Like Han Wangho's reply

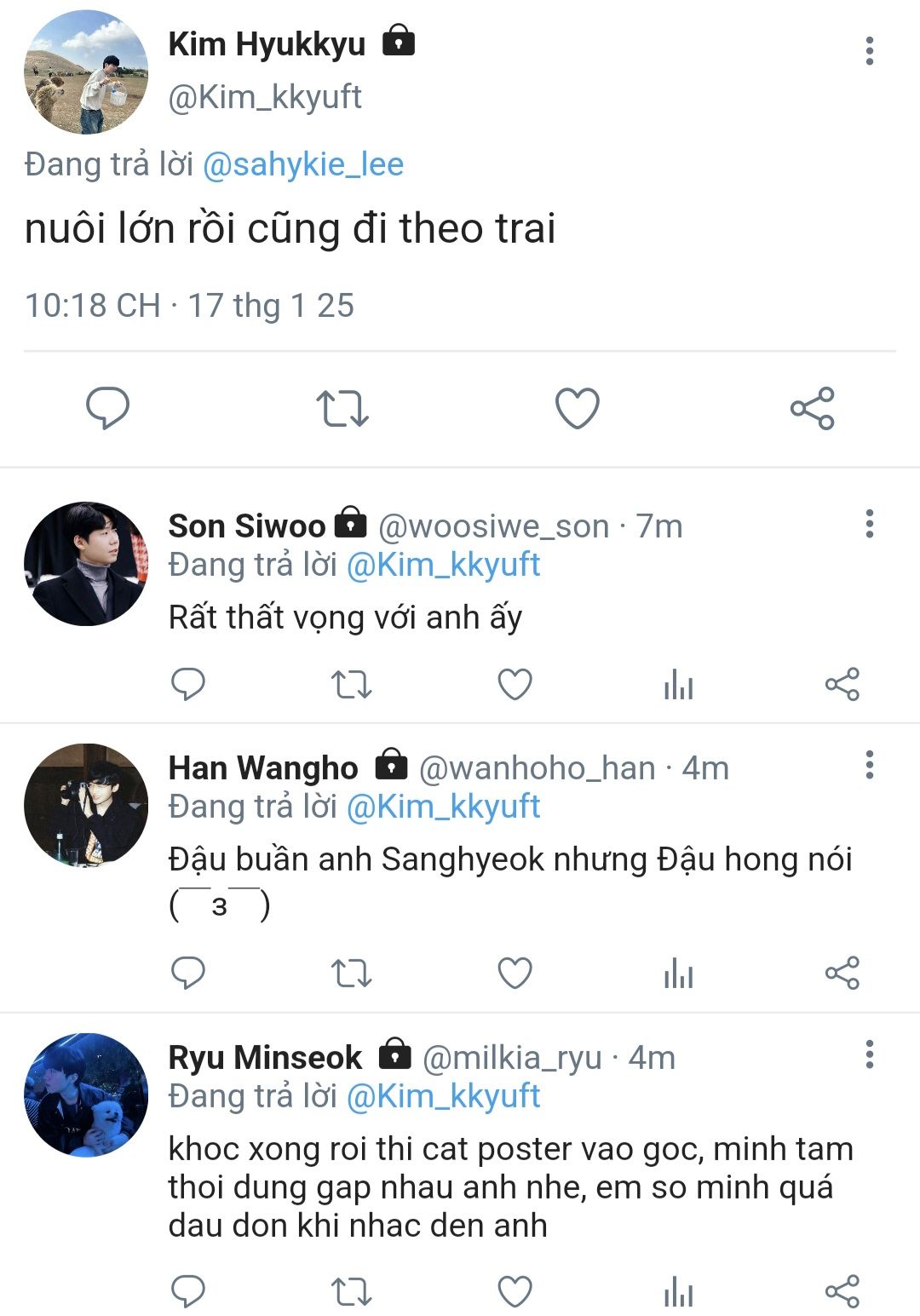[515, 973]
